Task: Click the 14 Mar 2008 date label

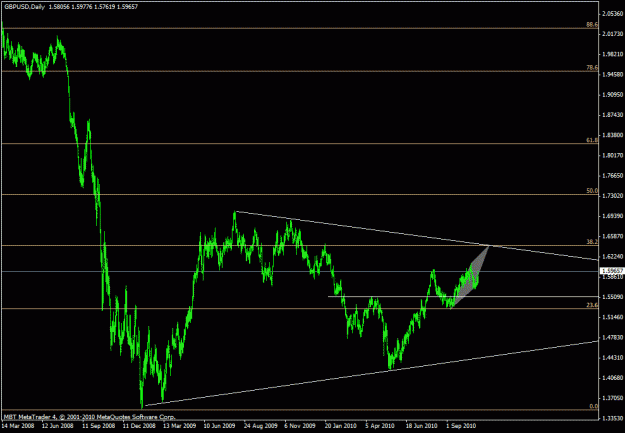Action: click(18, 426)
